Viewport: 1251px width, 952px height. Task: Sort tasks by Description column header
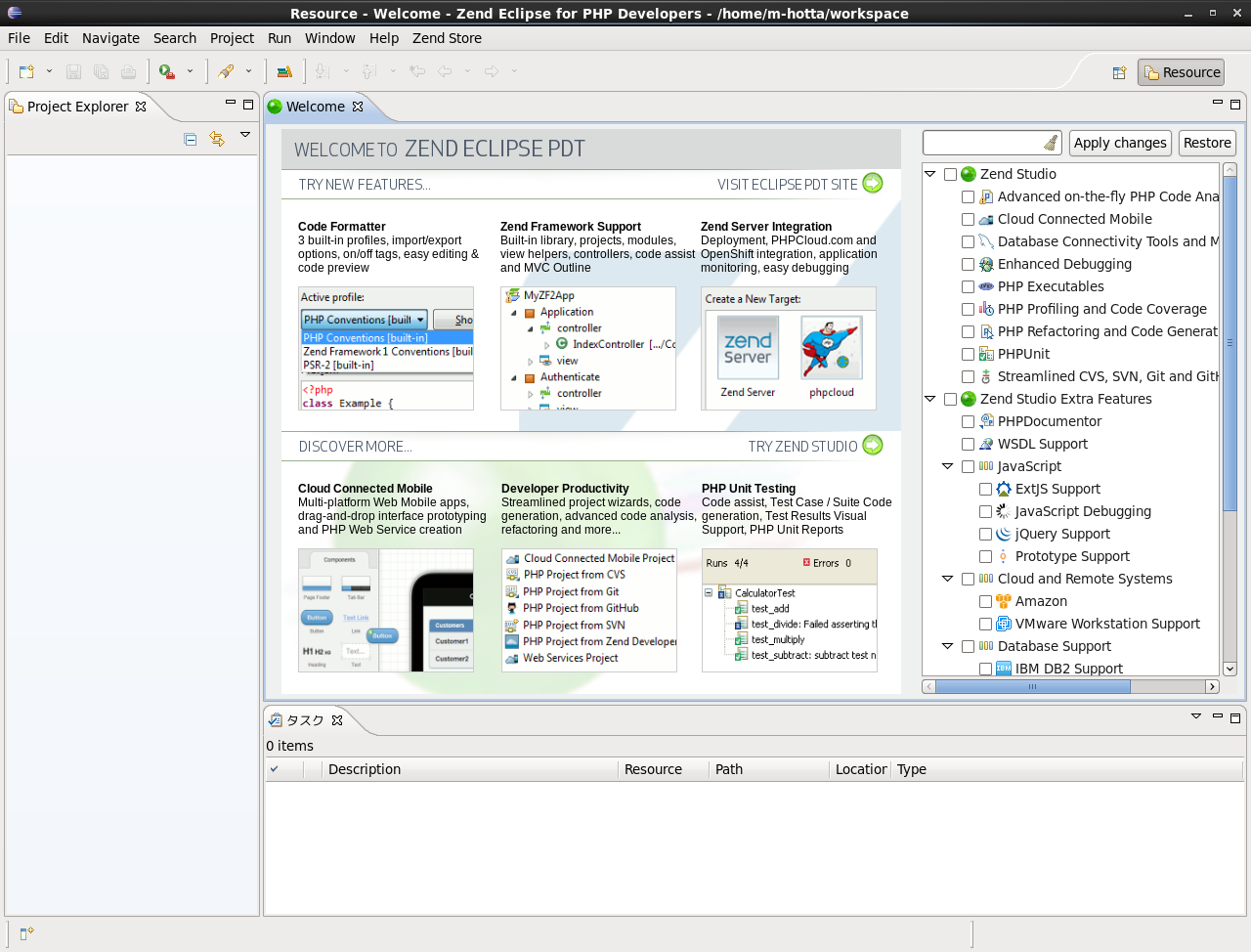tap(471, 769)
